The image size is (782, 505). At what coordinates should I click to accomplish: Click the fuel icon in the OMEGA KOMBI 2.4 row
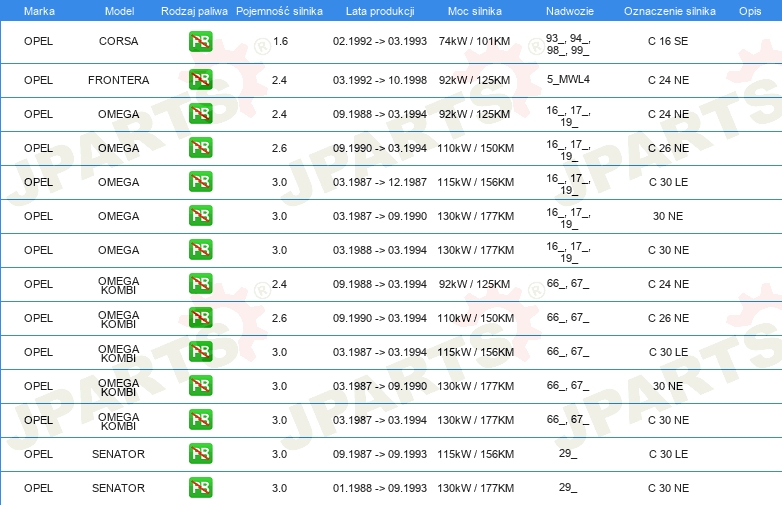200,283
